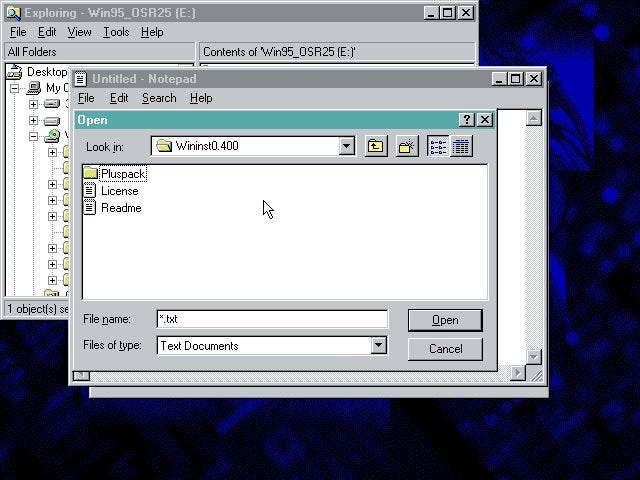Open Explorer Tools menu
This screenshot has width=640, height=480.
116,32
